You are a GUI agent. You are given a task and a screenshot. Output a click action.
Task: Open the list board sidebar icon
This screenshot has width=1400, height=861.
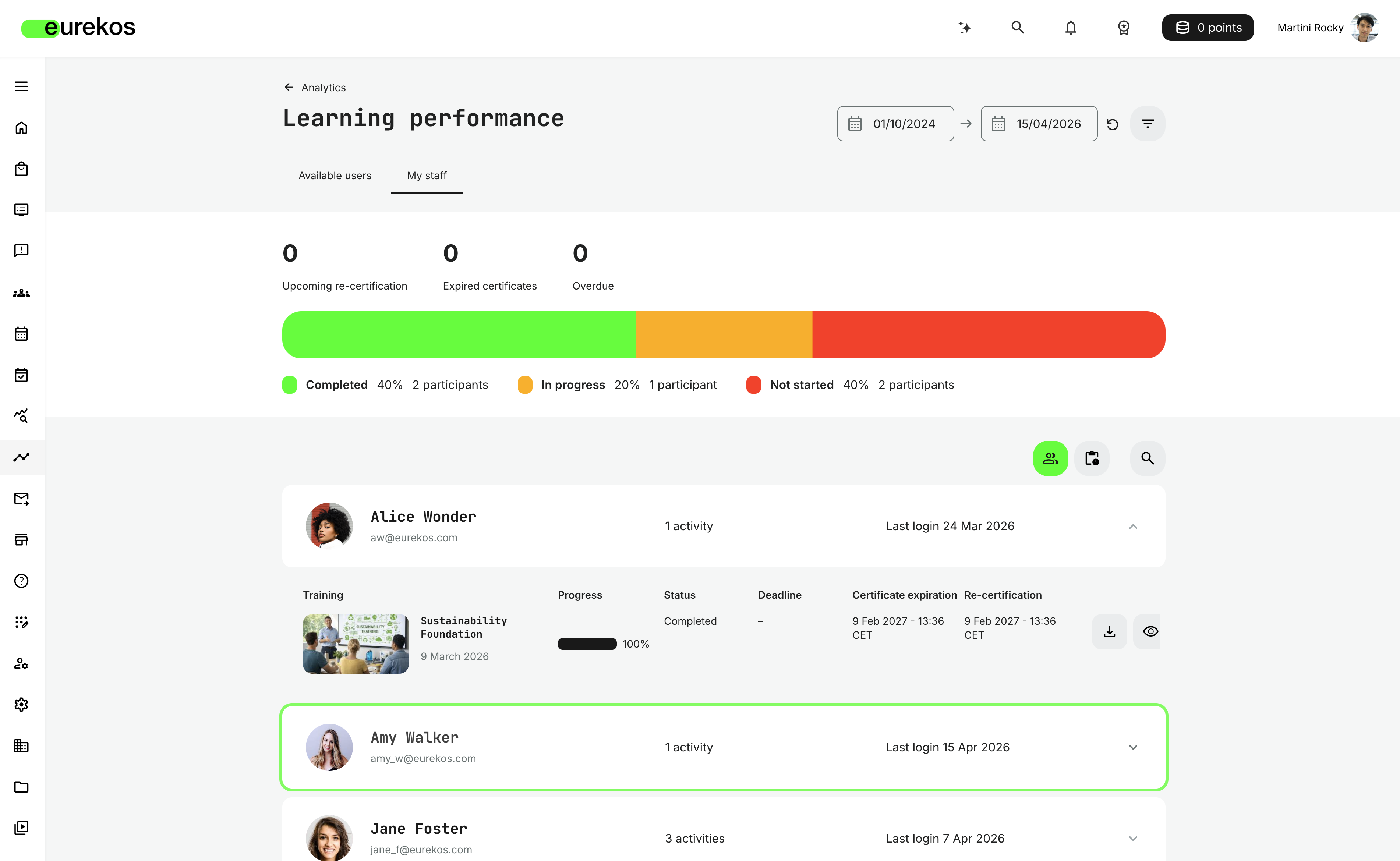click(x=21, y=210)
